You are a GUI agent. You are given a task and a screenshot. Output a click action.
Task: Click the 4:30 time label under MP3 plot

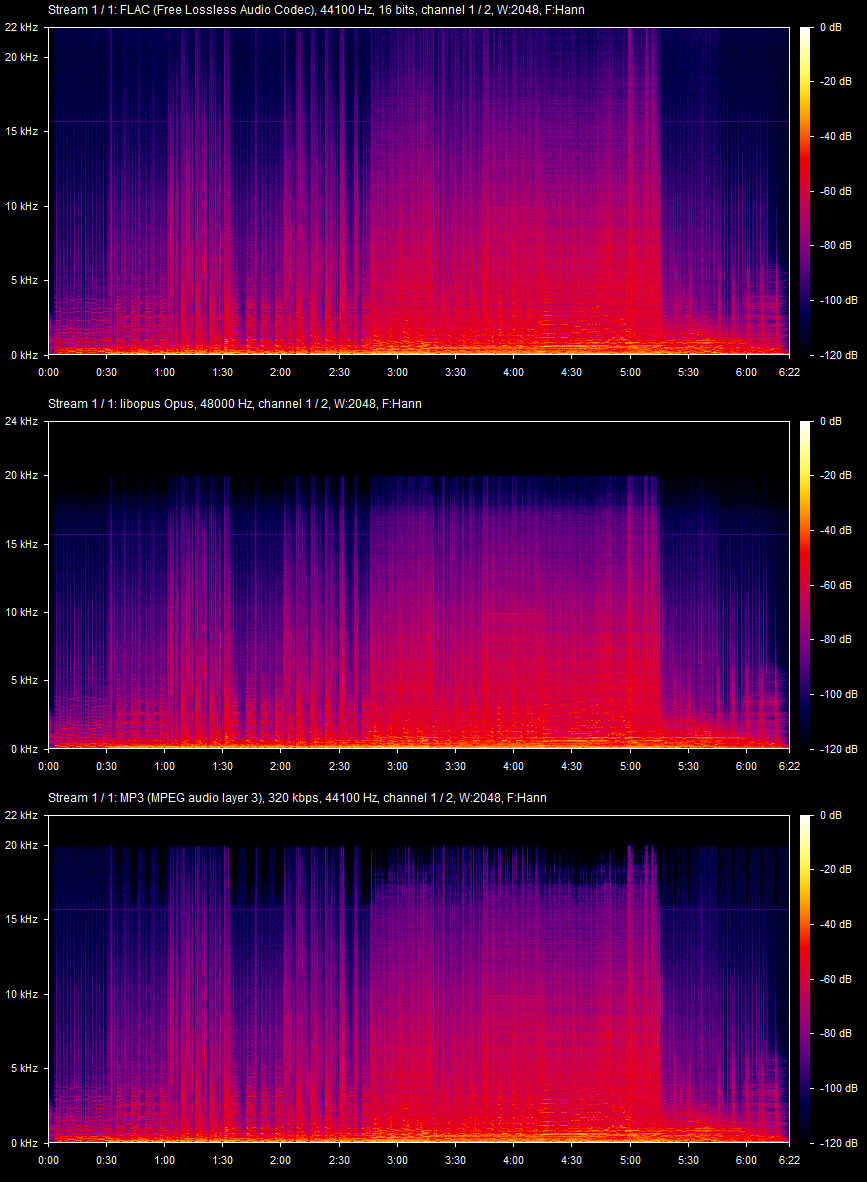pyautogui.click(x=571, y=1160)
